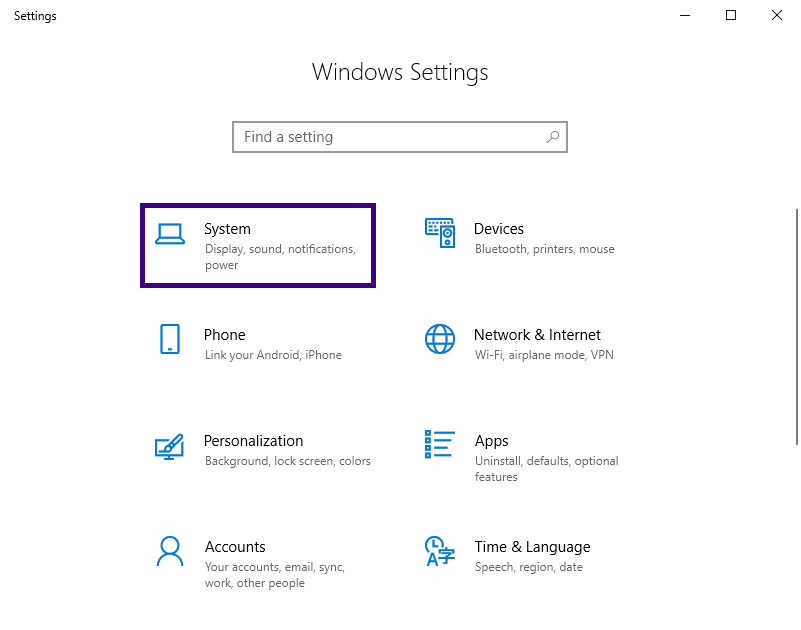This screenshot has width=801, height=630.
Task: Click the Phone icon
Action: tap(170, 339)
